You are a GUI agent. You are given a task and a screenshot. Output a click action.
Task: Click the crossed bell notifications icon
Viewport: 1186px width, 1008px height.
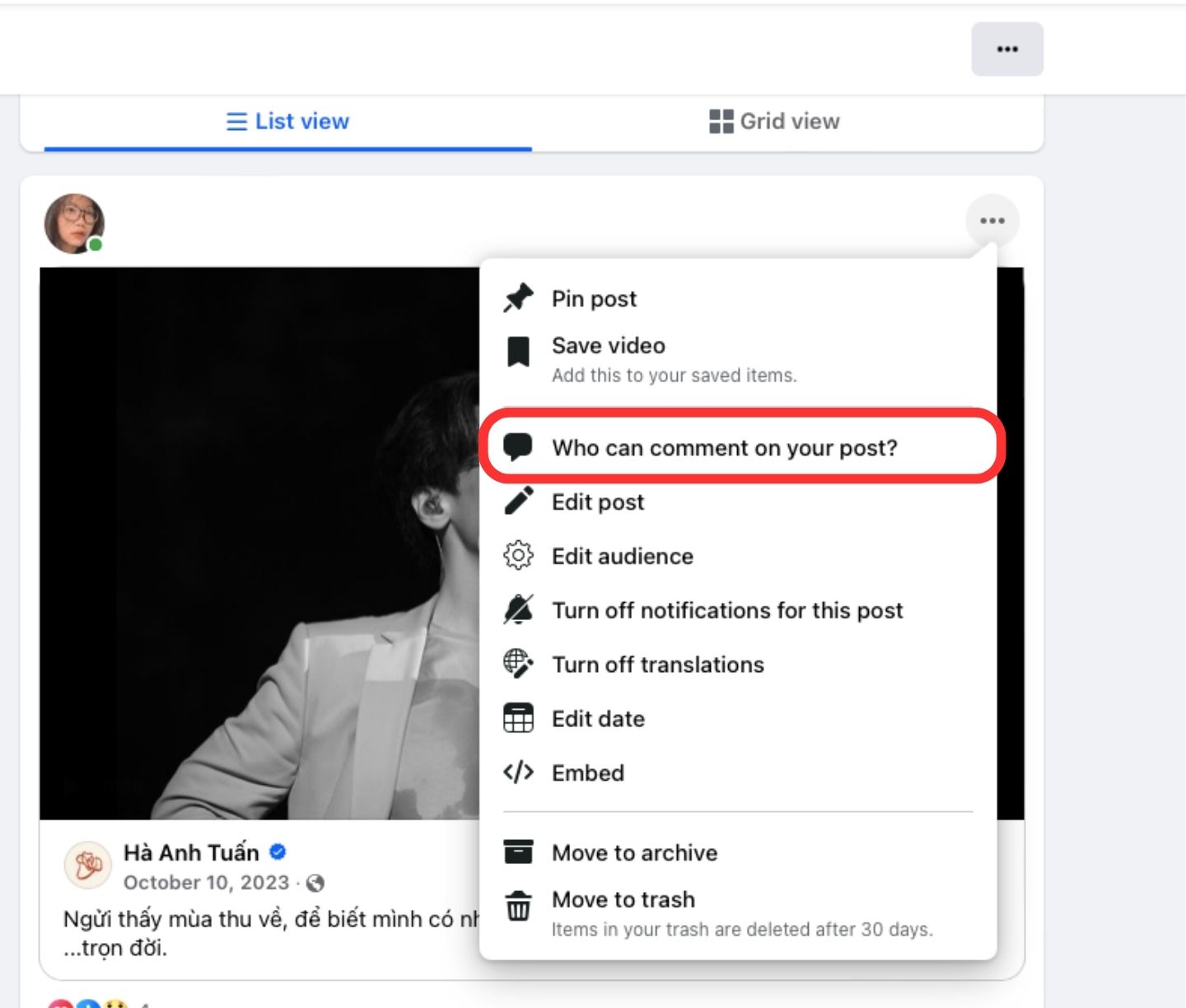[518, 609]
